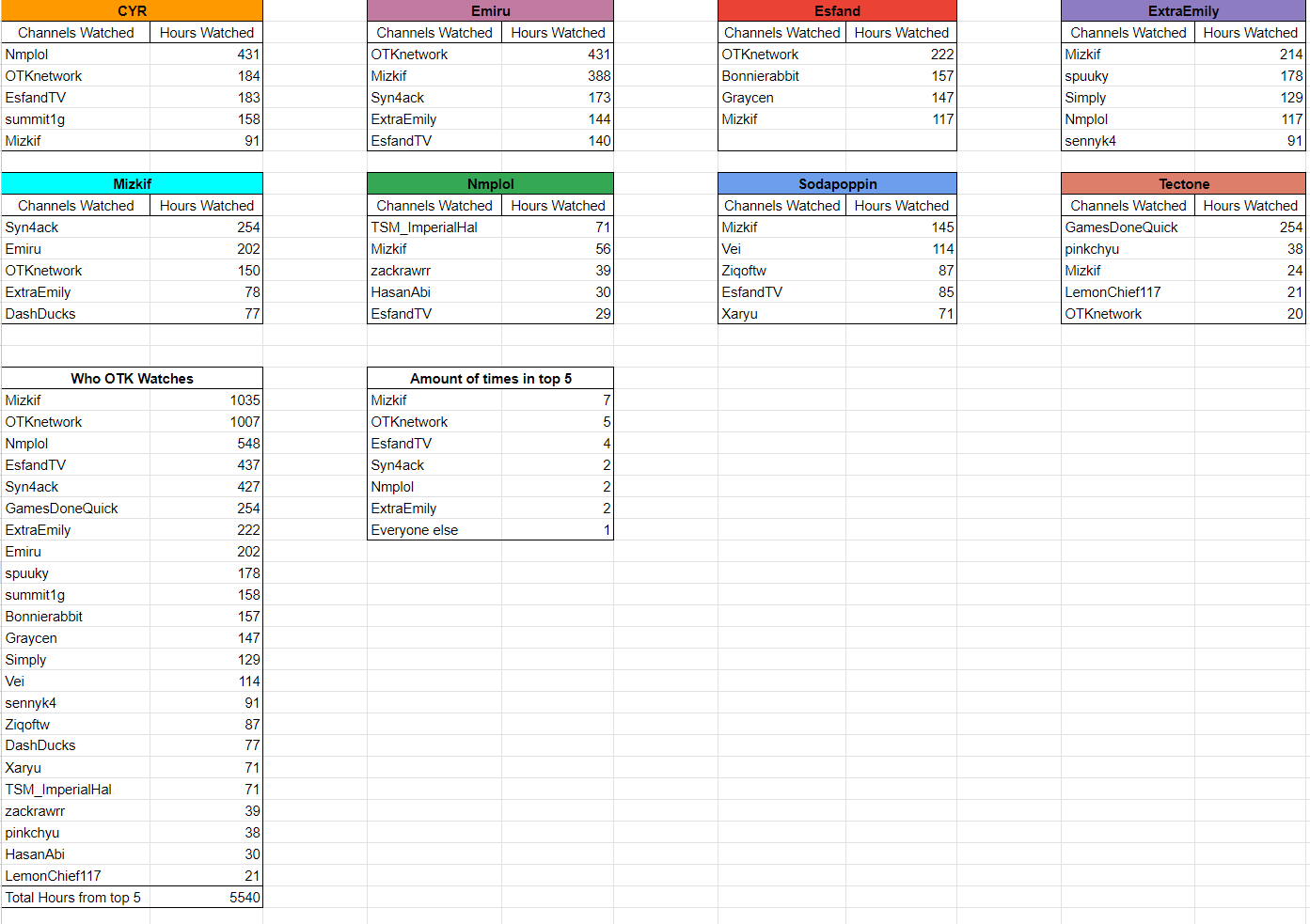Click the TSM_ImperialHal cell in Nmplol table

(434, 227)
